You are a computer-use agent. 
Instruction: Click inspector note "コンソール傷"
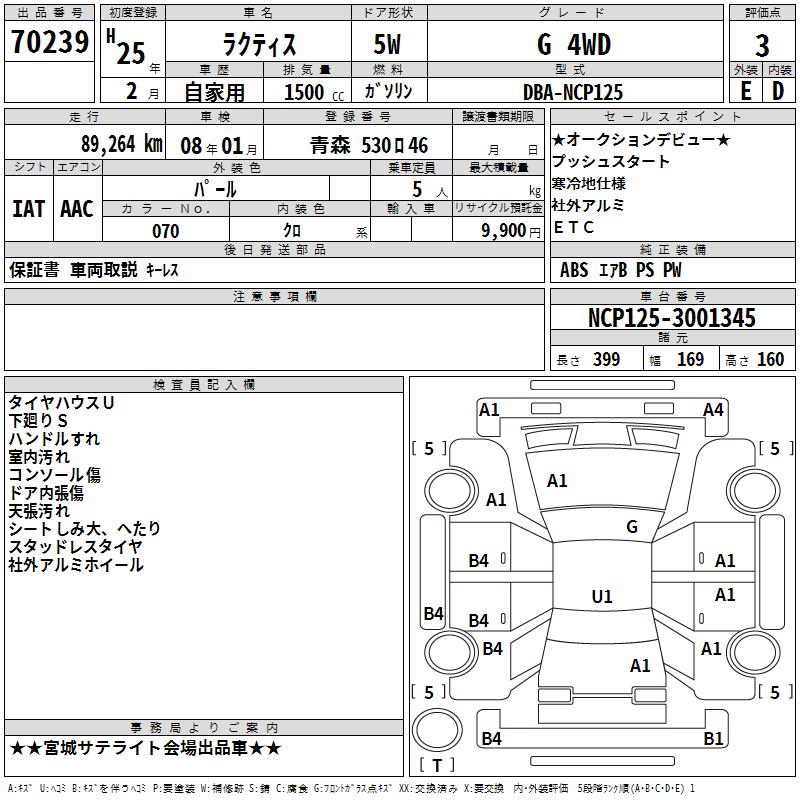[x=55, y=474]
